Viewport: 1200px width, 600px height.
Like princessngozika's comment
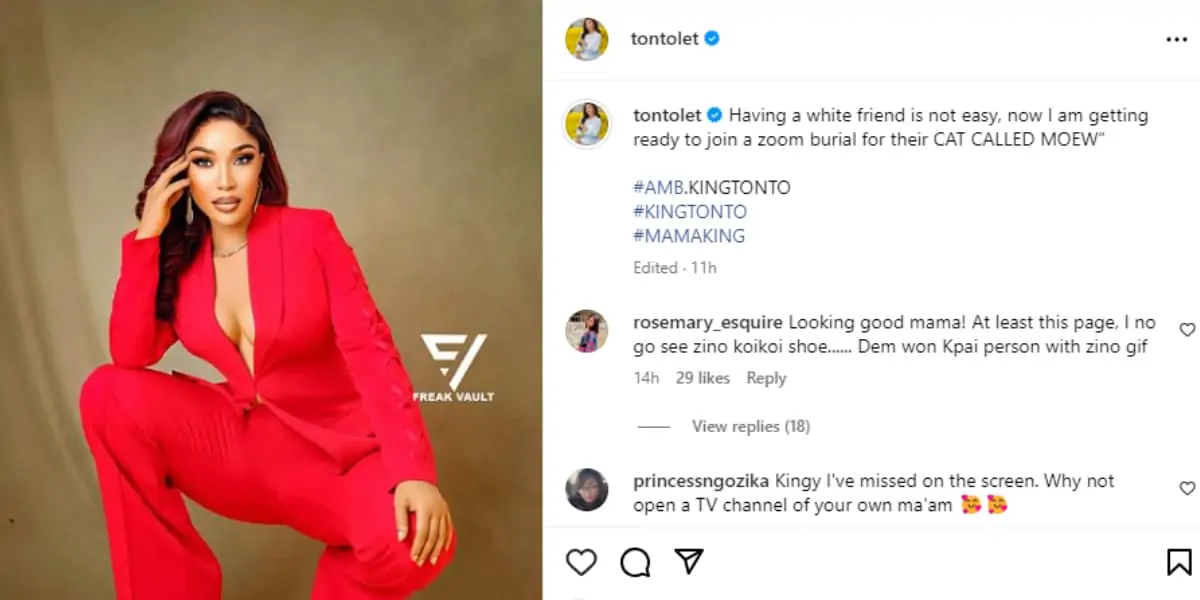[x=1187, y=488]
